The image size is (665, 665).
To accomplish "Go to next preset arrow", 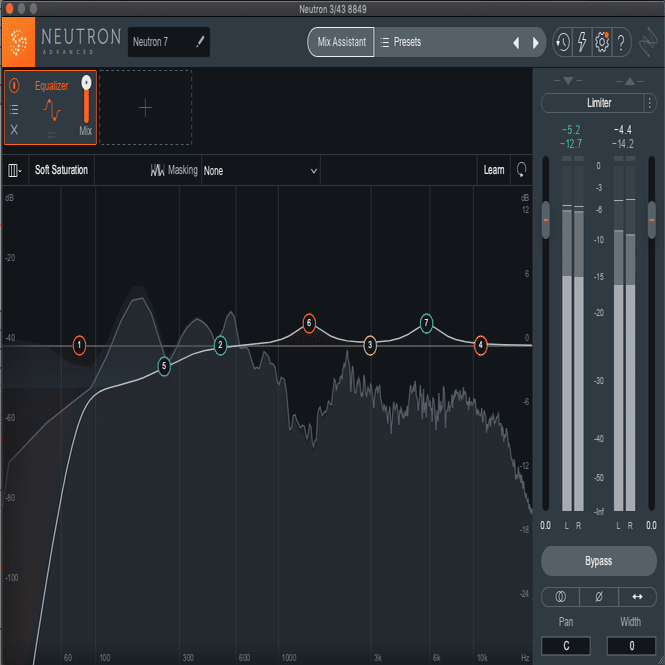I will coord(535,42).
